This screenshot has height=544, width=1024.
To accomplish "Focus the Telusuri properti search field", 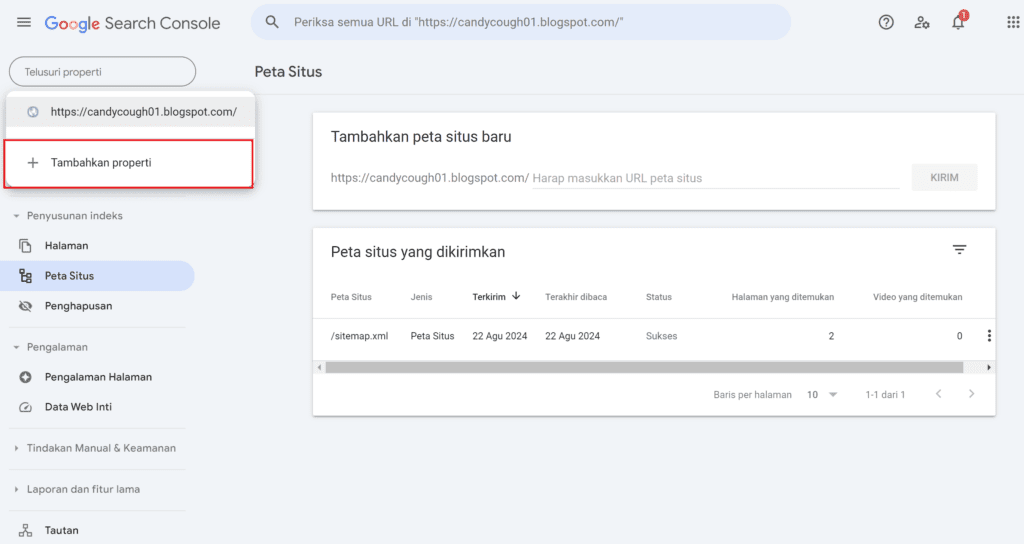I will pyautogui.click(x=103, y=72).
